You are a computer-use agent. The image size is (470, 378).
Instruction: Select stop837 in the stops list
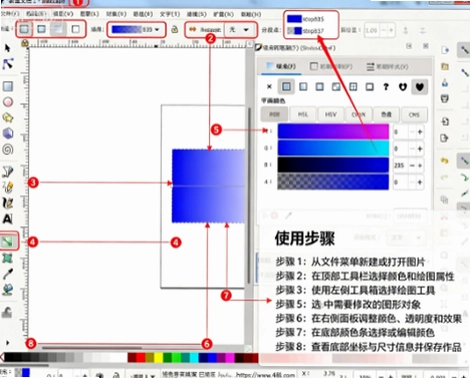[306, 31]
